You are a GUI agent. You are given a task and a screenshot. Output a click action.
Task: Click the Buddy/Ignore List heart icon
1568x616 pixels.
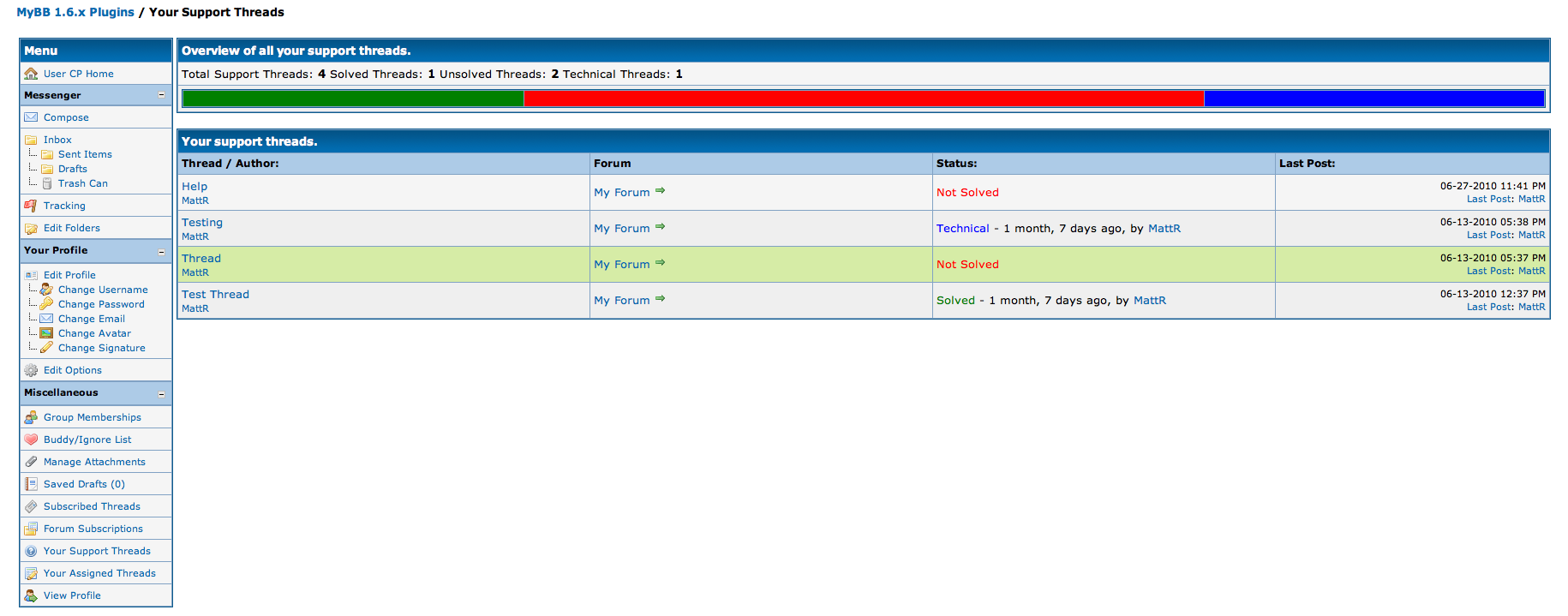click(x=31, y=440)
